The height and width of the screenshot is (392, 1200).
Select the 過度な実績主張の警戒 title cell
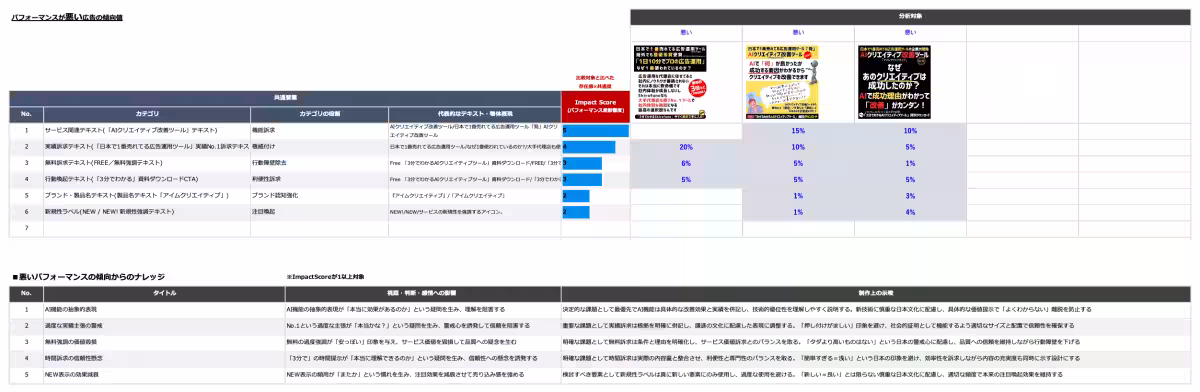(x=163, y=325)
